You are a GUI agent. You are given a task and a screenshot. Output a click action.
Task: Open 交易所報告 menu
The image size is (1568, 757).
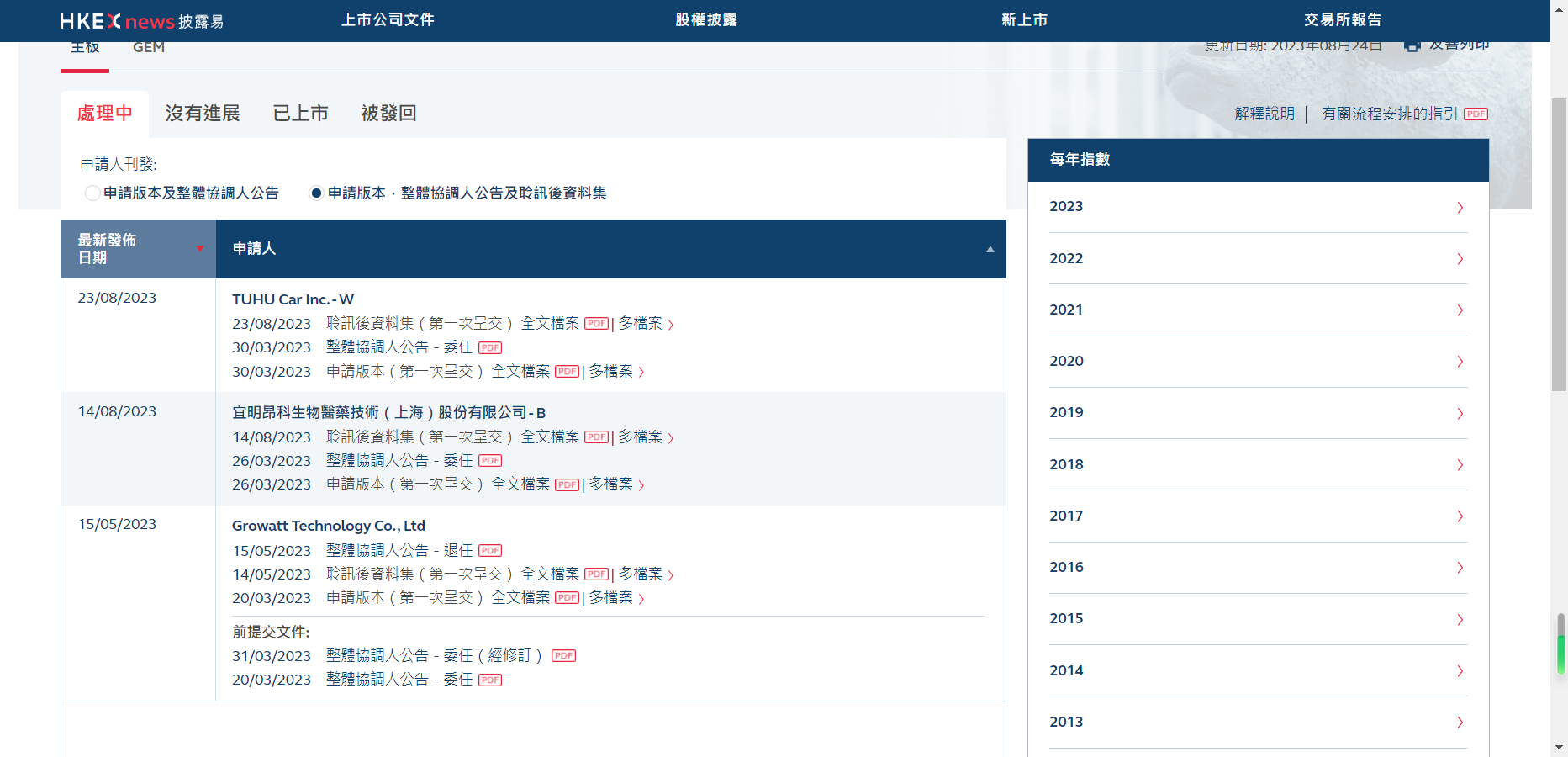click(1343, 20)
